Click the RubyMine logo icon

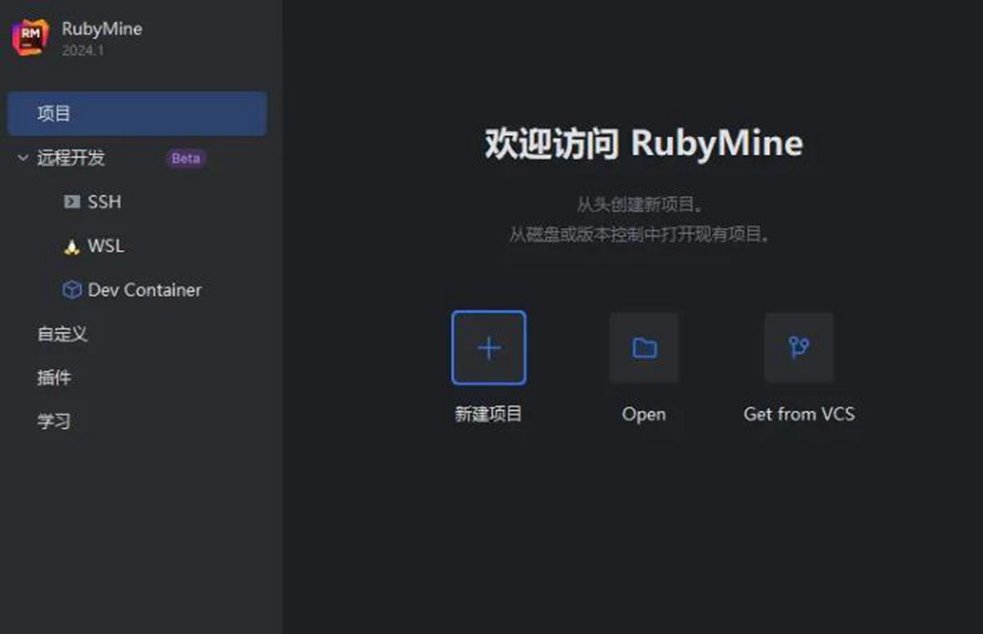[x=30, y=37]
